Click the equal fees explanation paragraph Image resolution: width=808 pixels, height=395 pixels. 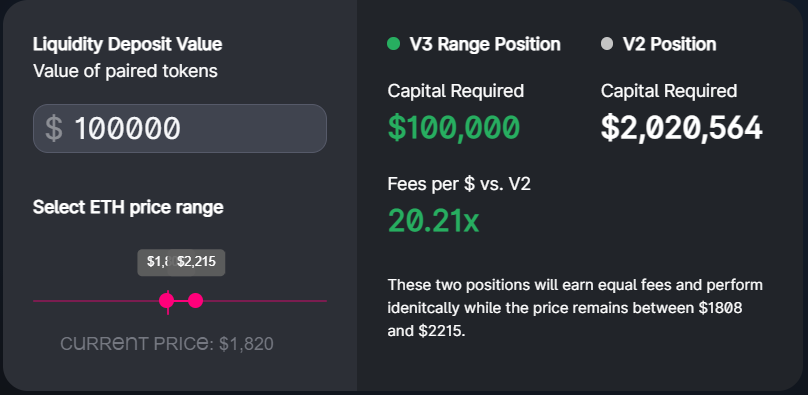(x=575, y=308)
